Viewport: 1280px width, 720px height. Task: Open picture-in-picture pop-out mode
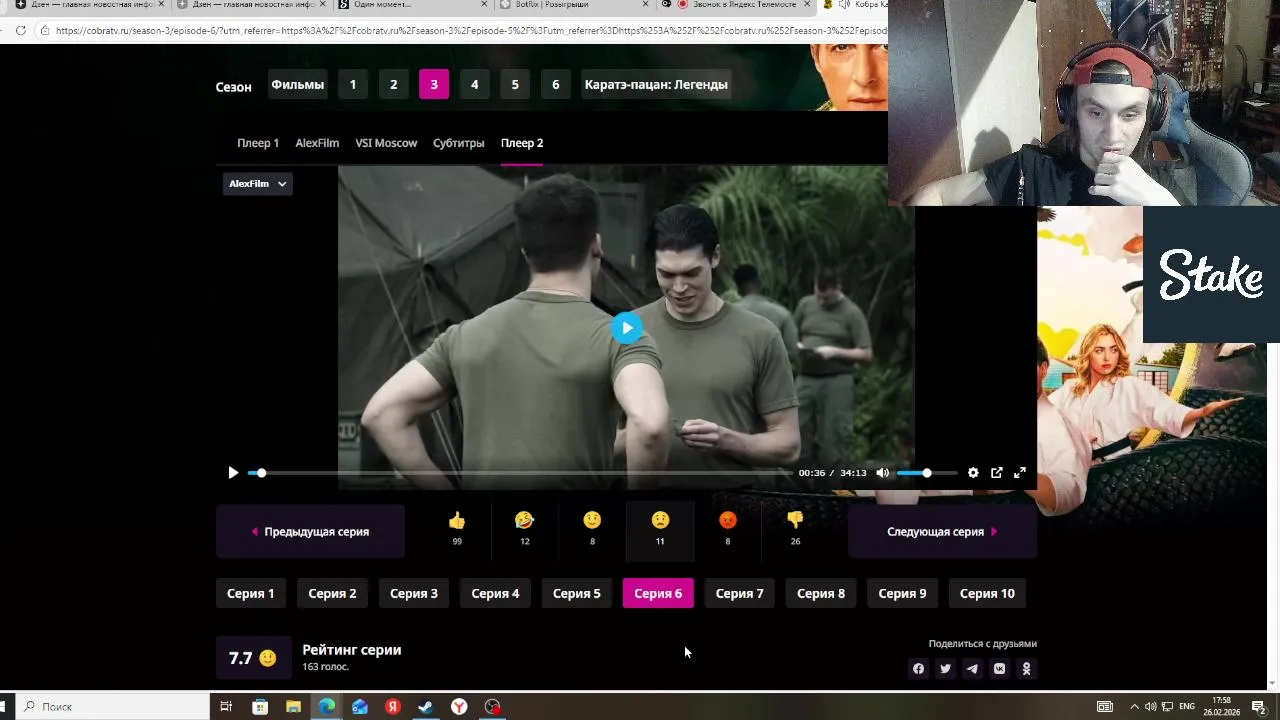(x=996, y=473)
